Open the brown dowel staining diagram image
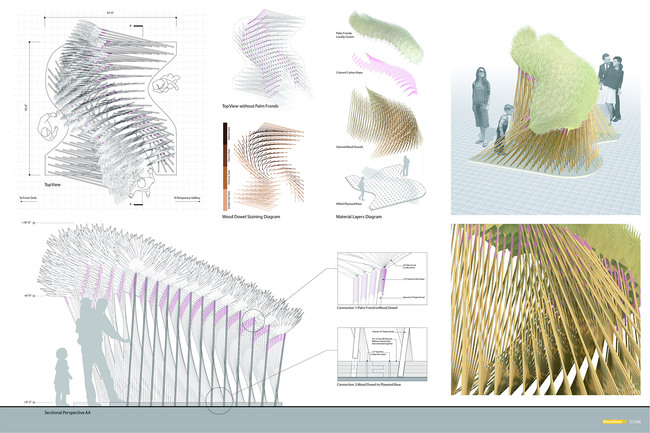This screenshot has width=650, height=433. (269, 166)
